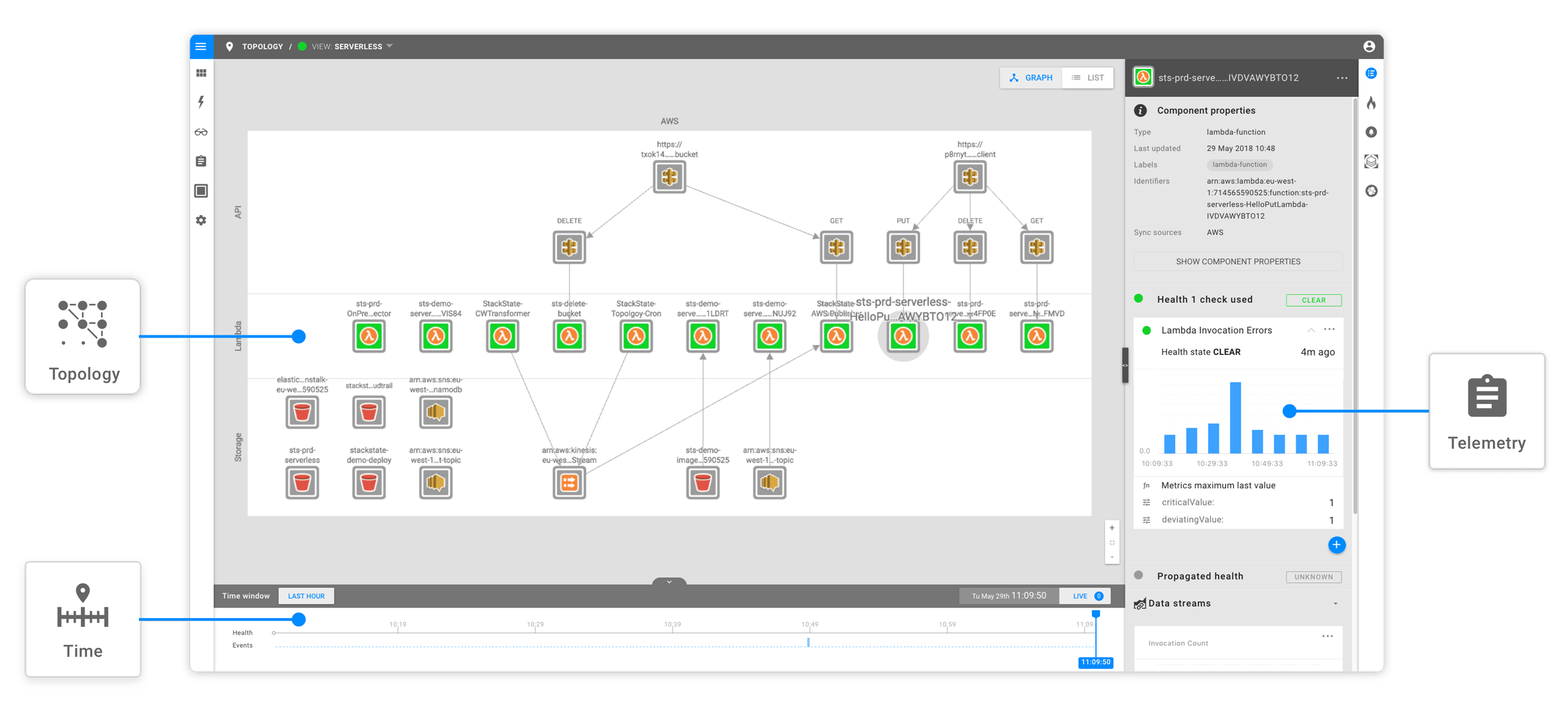Collapse the right details panel handle
Viewport: 1568px width, 721px height.
[x=1125, y=365]
